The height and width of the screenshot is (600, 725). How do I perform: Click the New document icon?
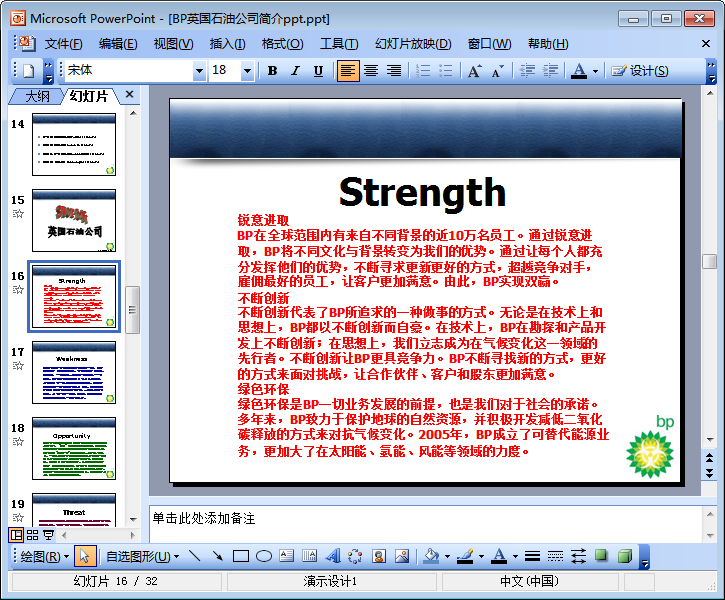click(29, 71)
